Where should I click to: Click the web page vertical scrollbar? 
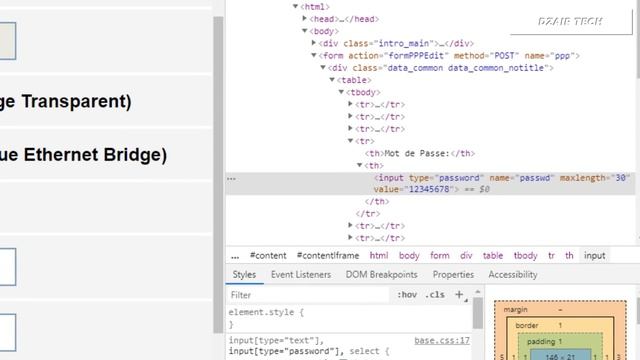218,175
